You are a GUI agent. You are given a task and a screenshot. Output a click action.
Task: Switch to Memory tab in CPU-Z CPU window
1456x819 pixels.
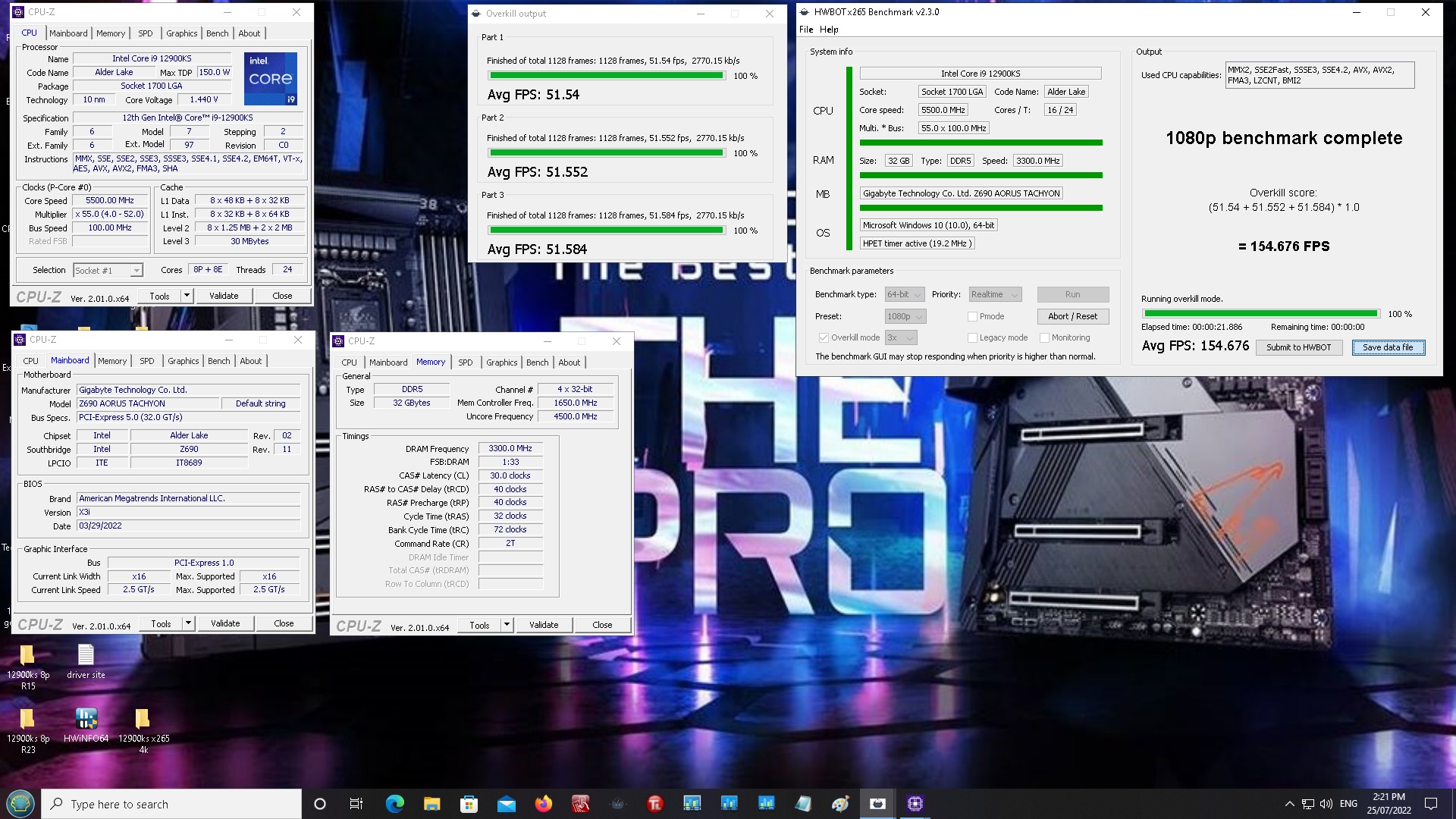(111, 33)
